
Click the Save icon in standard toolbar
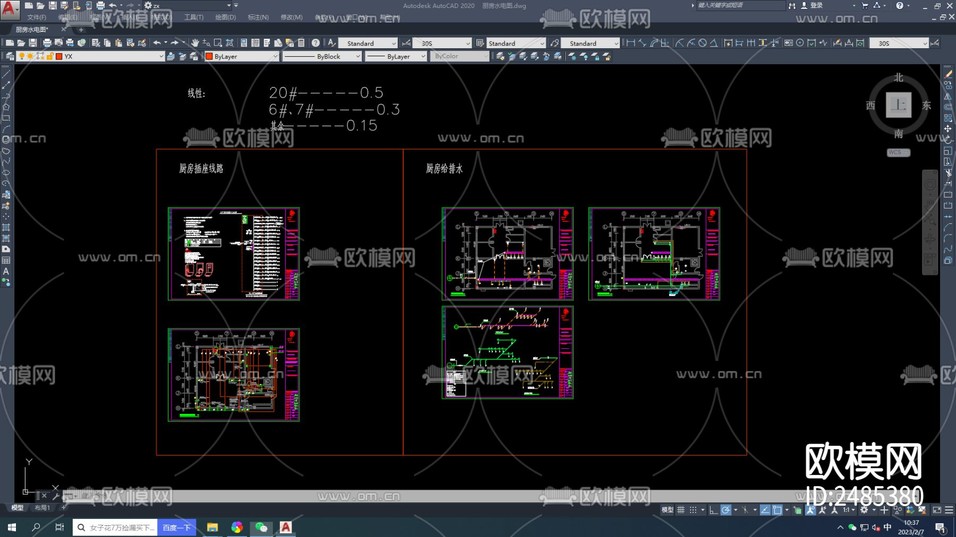pyautogui.click(x=33, y=43)
